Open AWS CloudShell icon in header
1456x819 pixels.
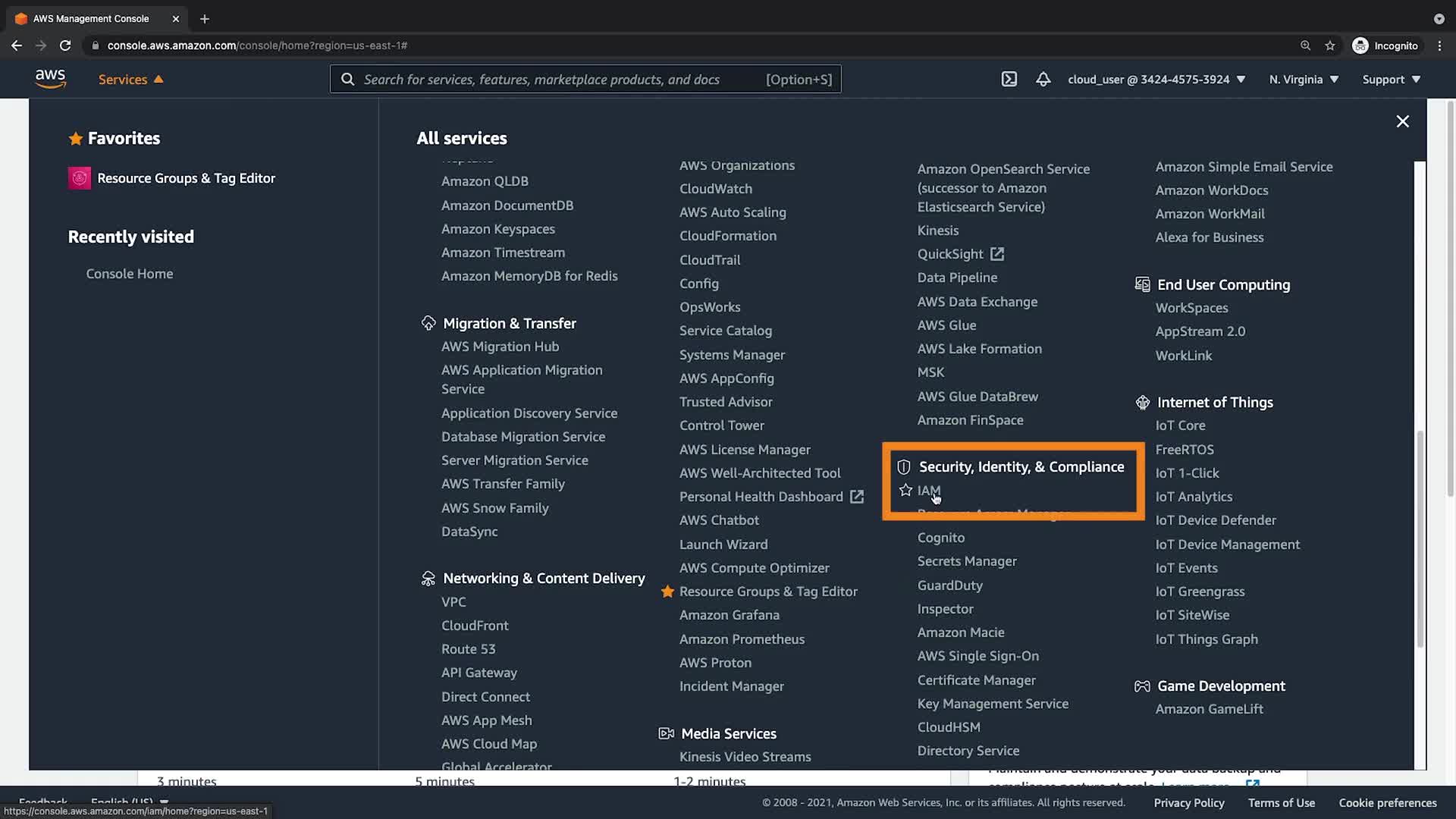[x=1009, y=79]
